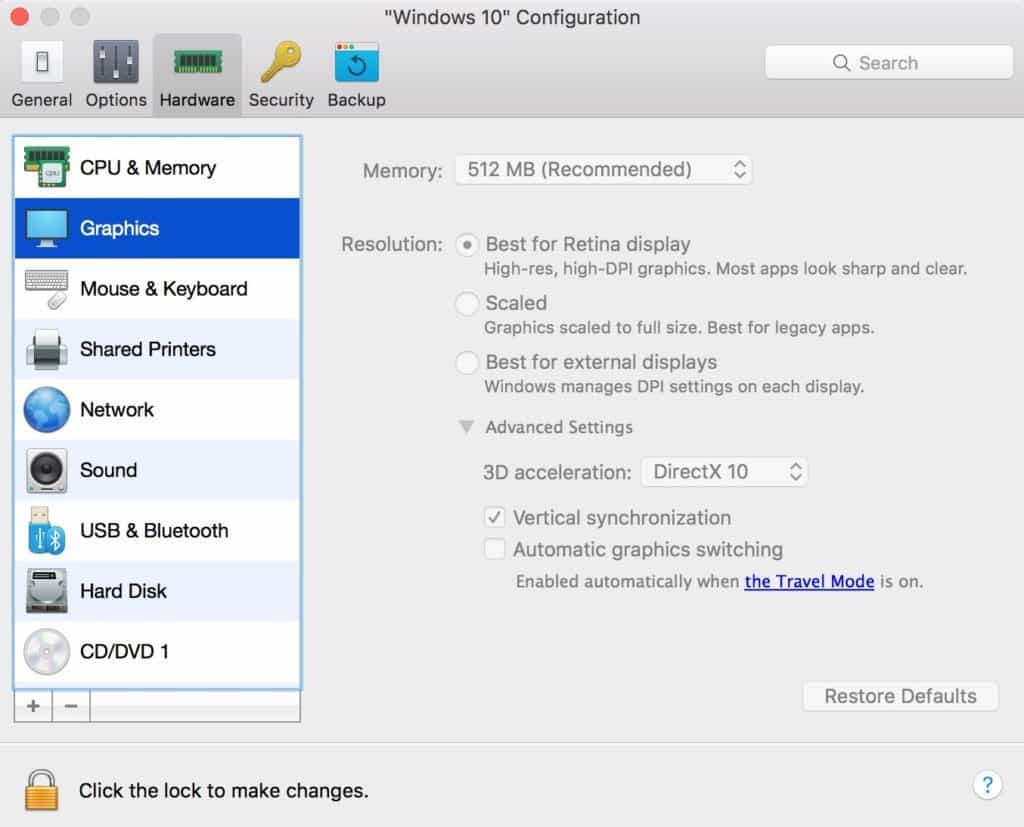The height and width of the screenshot is (827, 1024).
Task: Click the Network globe icon
Action: point(46,410)
